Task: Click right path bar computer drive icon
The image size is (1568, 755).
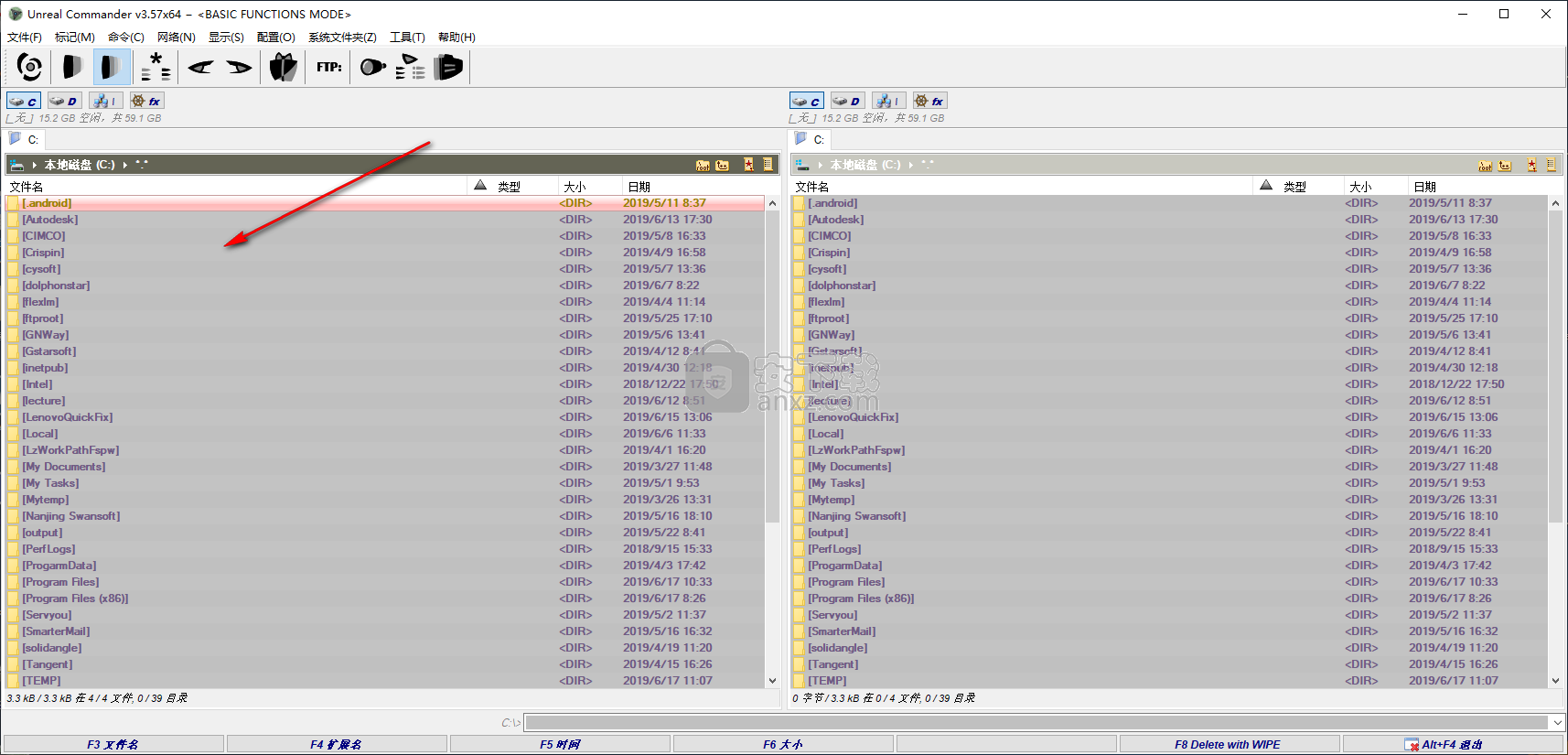Action: pos(802,165)
